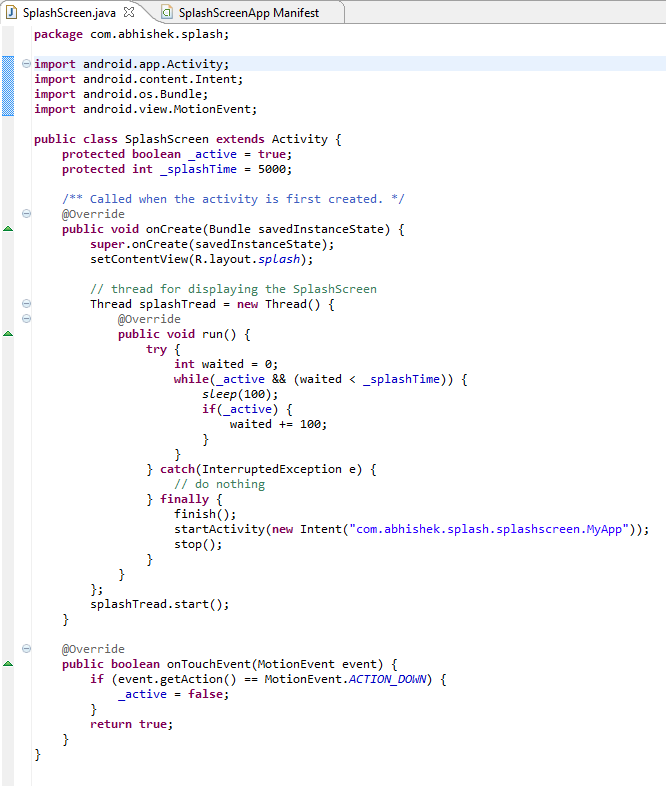Viewport: 666px width, 786px height.
Task: Click the ACTION_DOWN constant in onTouchEvent
Action: click(387, 679)
